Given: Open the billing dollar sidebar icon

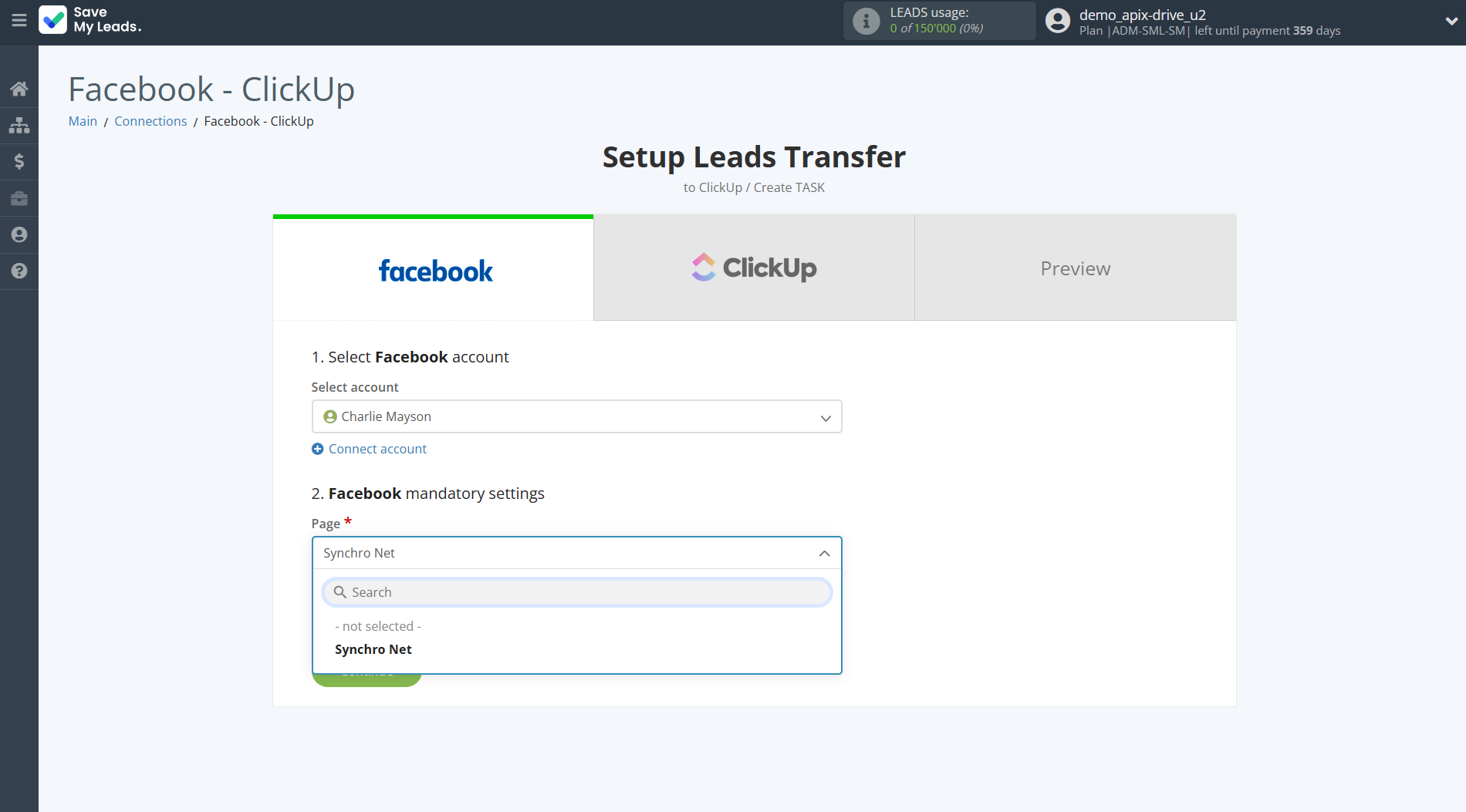Looking at the screenshot, I should pyautogui.click(x=19, y=161).
